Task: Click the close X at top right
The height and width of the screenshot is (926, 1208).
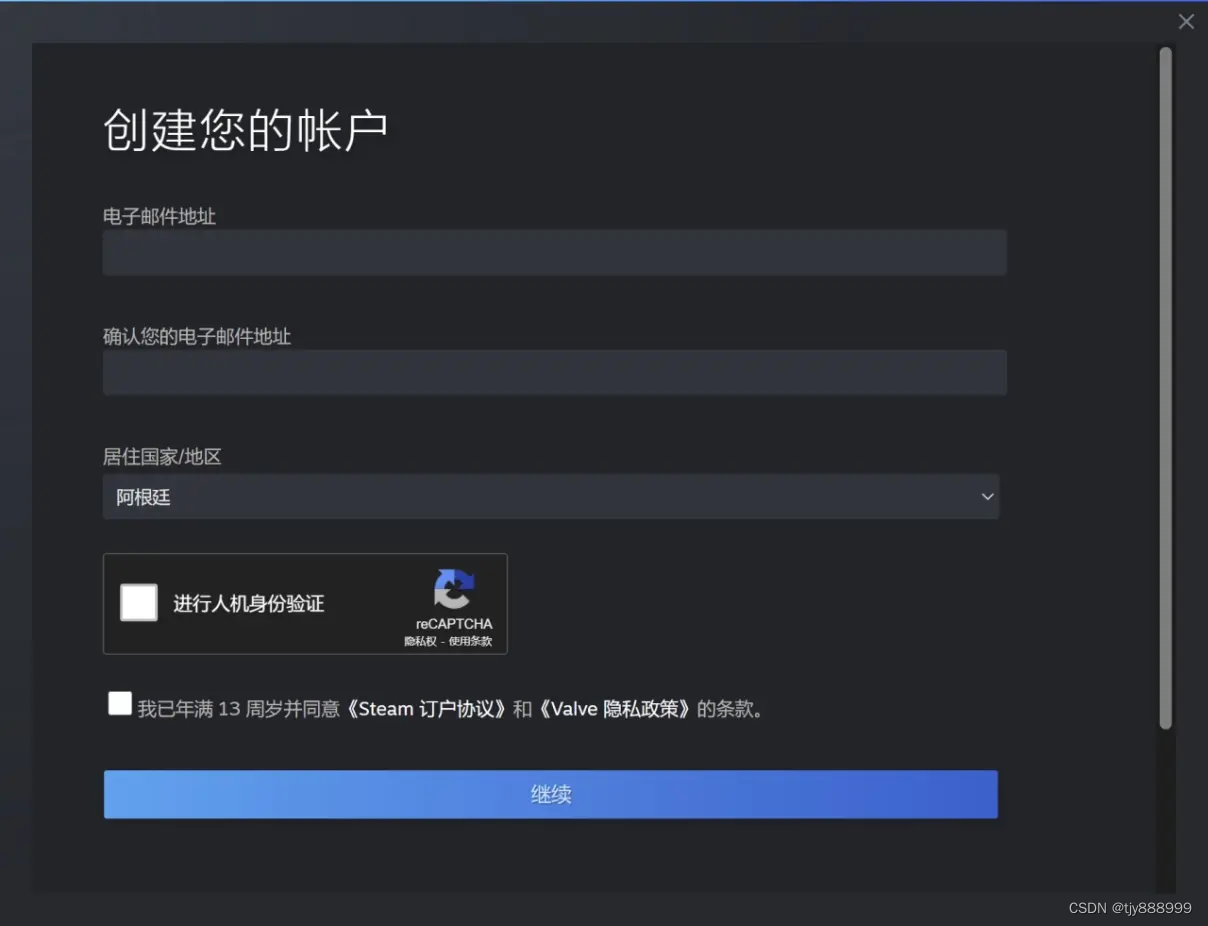Action: (1186, 21)
